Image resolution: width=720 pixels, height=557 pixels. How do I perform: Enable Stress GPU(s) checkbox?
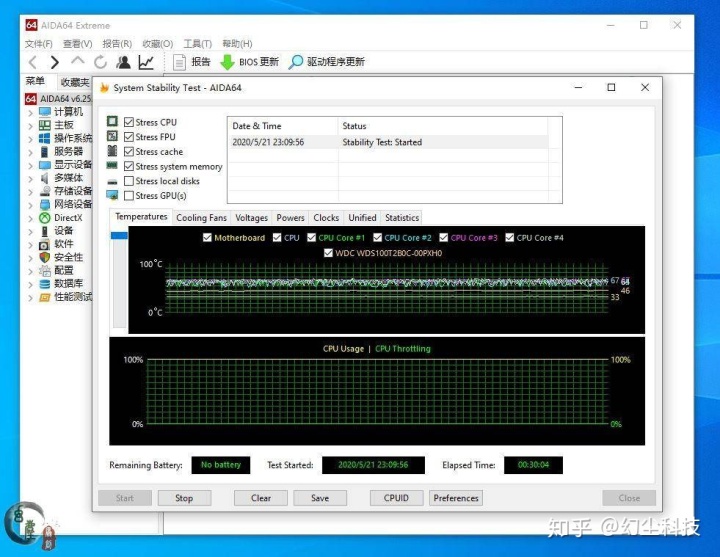coord(129,196)
